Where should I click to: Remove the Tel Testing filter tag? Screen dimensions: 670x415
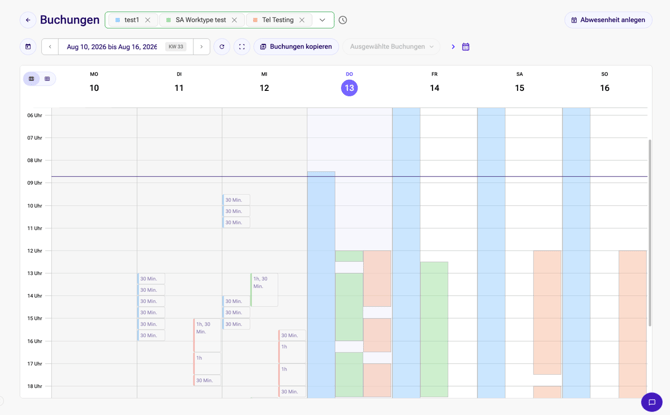tap(302, 20)
